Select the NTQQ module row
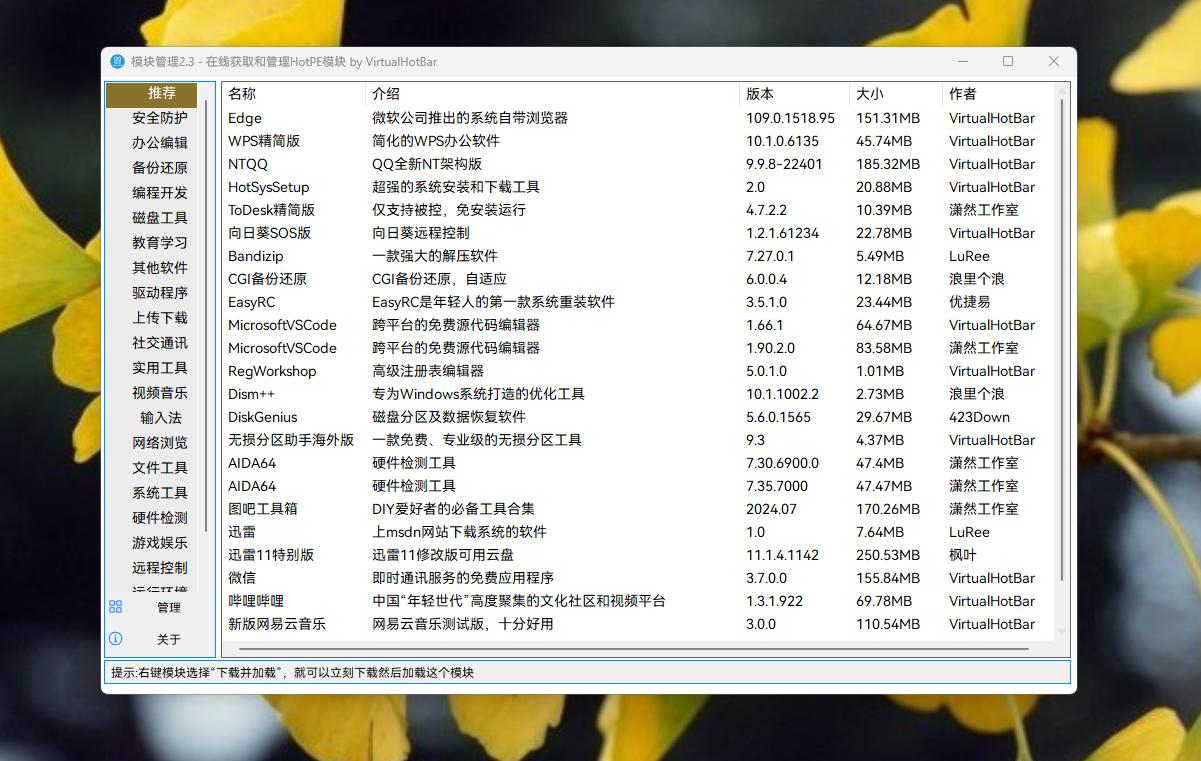This screenshot has height=761, width=1201. tap(638, 164)
